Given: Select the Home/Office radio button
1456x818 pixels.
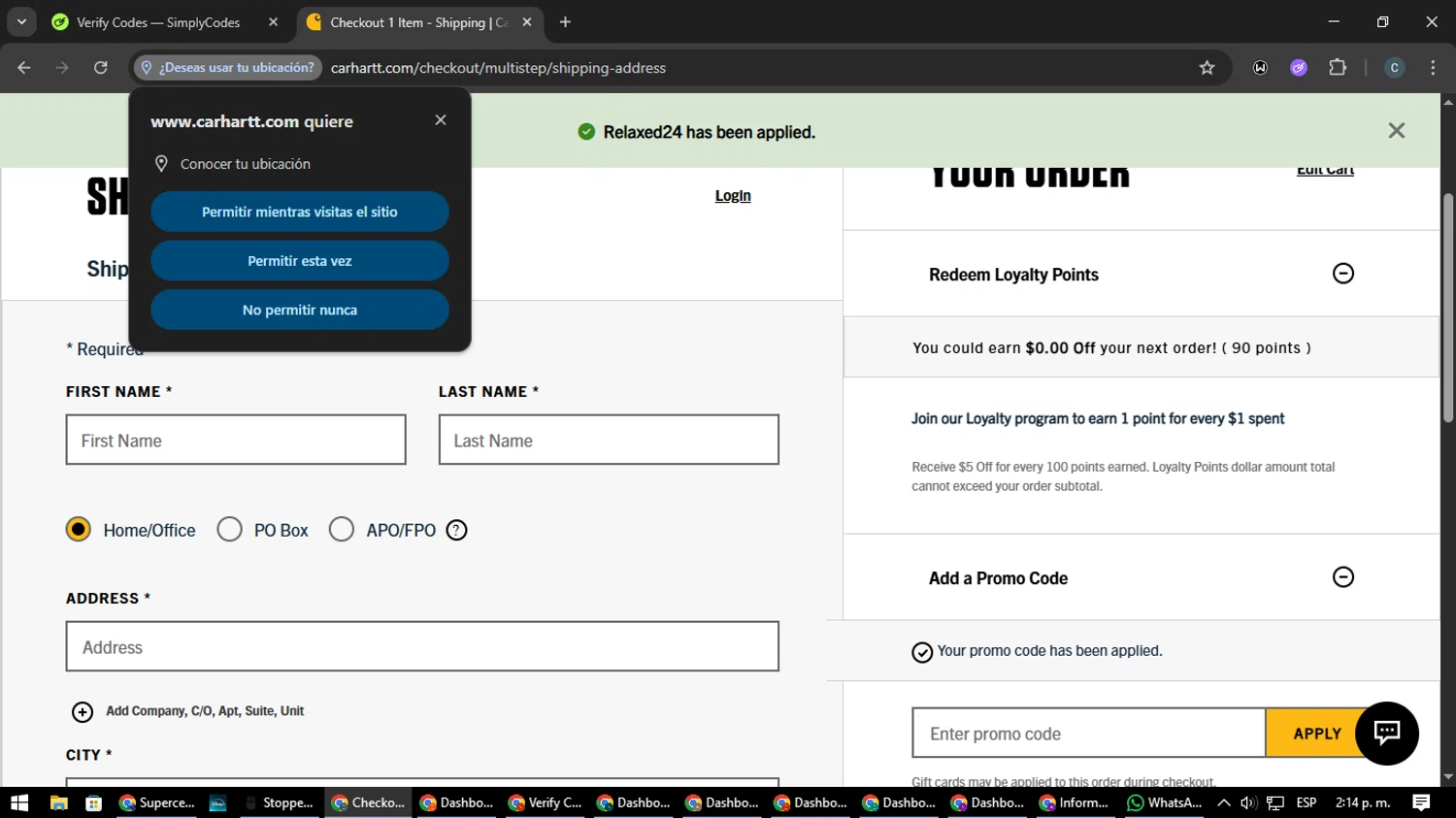Looking at the screenshot, I should [x=79, y=530].
